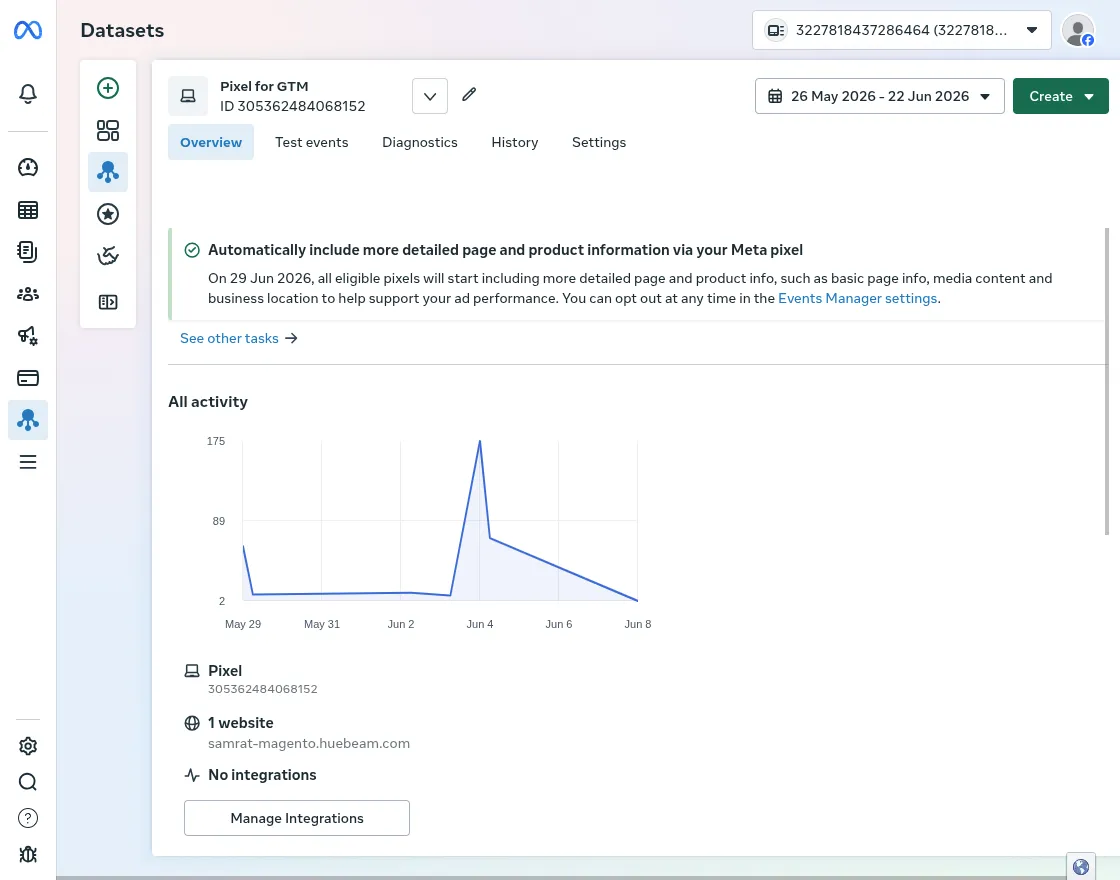Click the Manage Integrations button
The height and width of the screenshot is (880, 1120).
click(296, 818)
